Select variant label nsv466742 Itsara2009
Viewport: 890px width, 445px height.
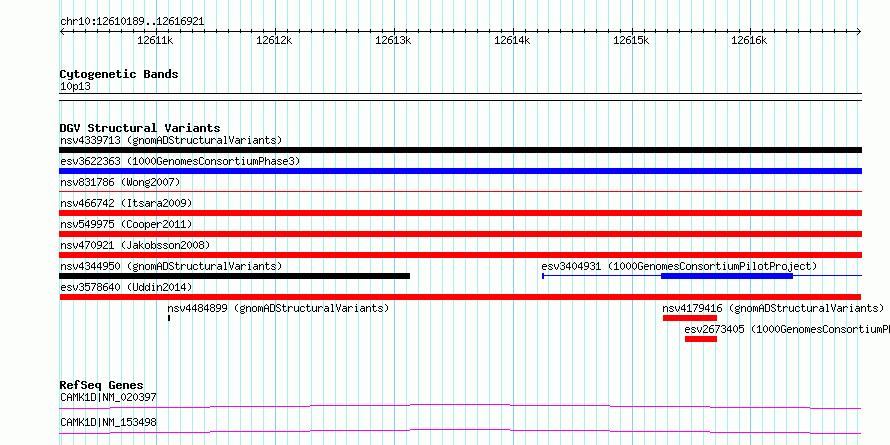pyautogui.click(x=126, y=203)
